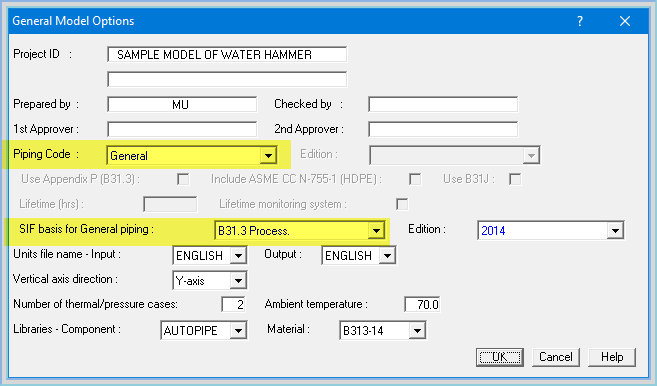This screenshot has width=657, height=386.
Task: Click the second Project ID line field
Action: coord(227,79)
